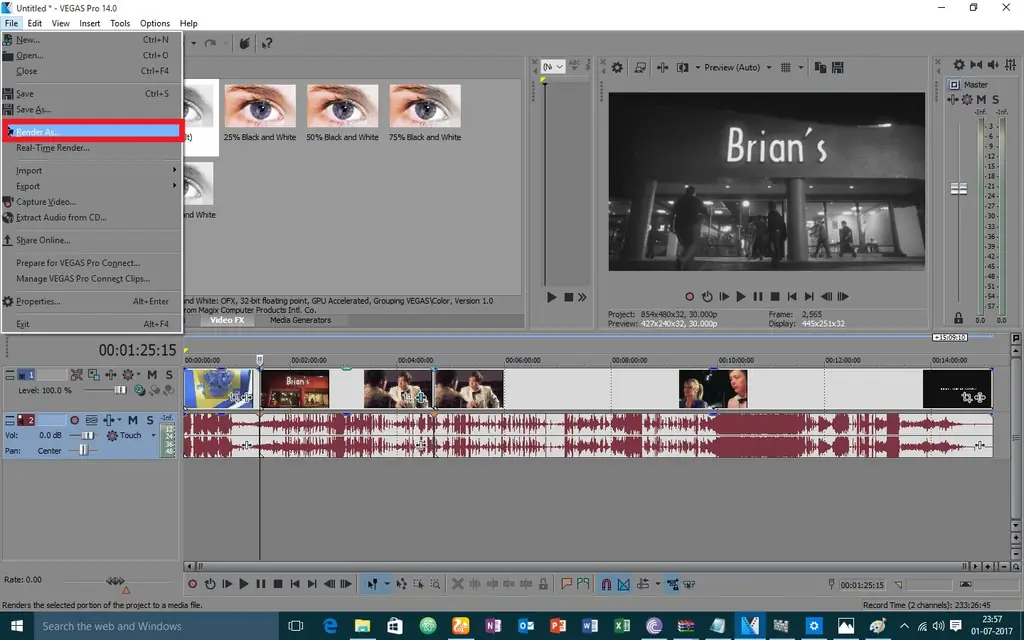Stop playback in preview window
The height and width of the screenshot is (640, 1024).
[x=775, y=296]
